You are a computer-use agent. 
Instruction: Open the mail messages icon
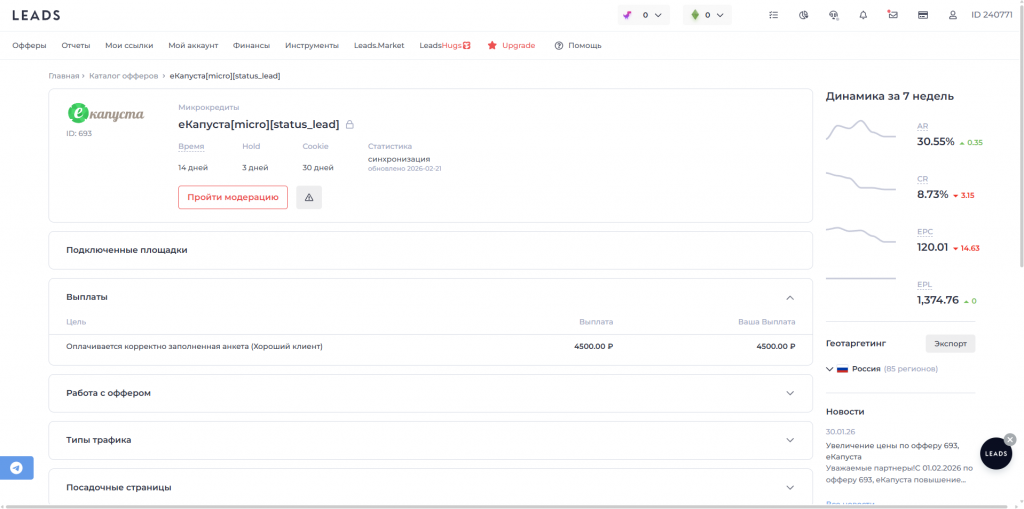coord(893,15)
